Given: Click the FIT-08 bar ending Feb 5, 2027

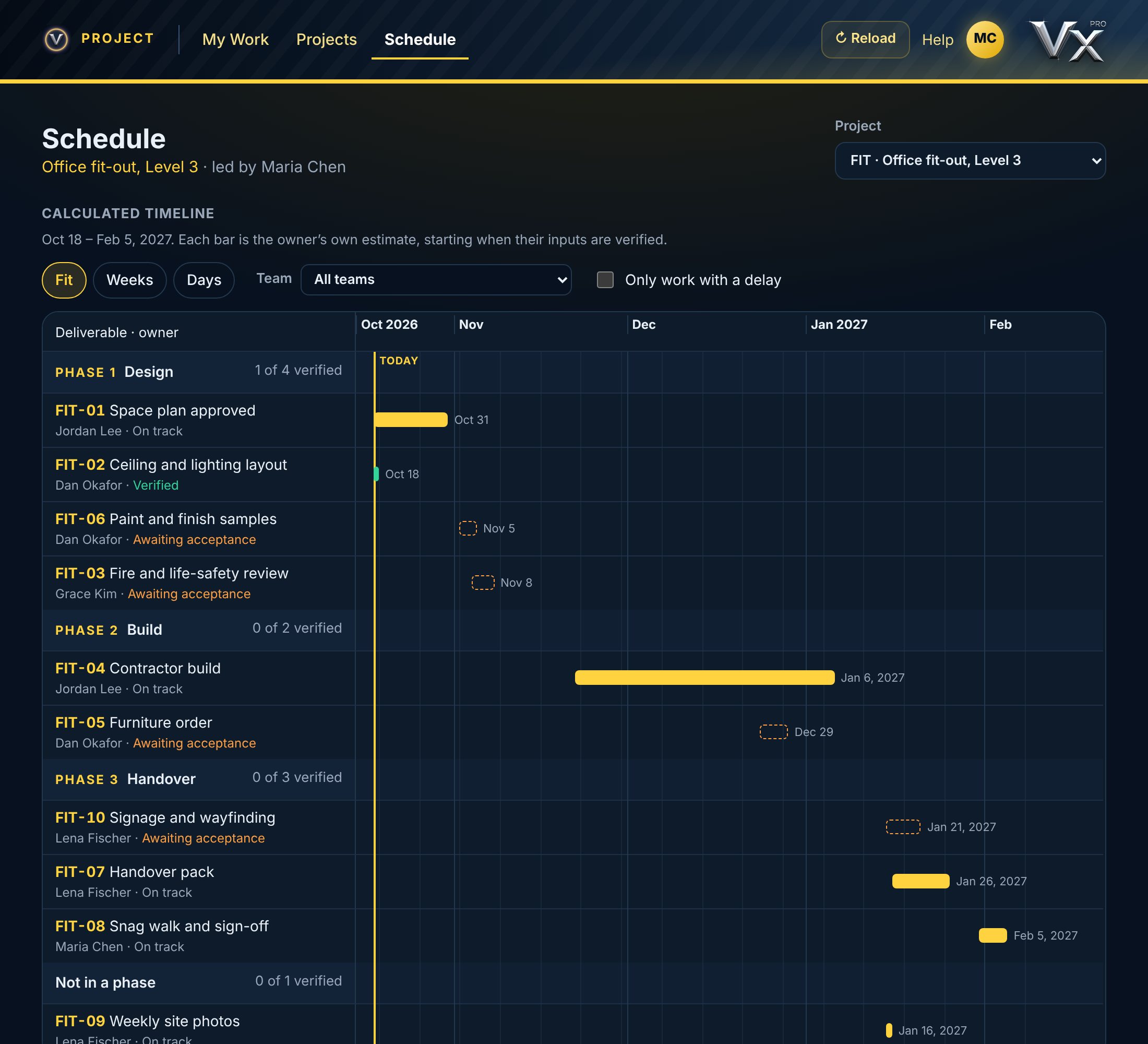Looking at the screenshot, I should click(x=993, y=935).
